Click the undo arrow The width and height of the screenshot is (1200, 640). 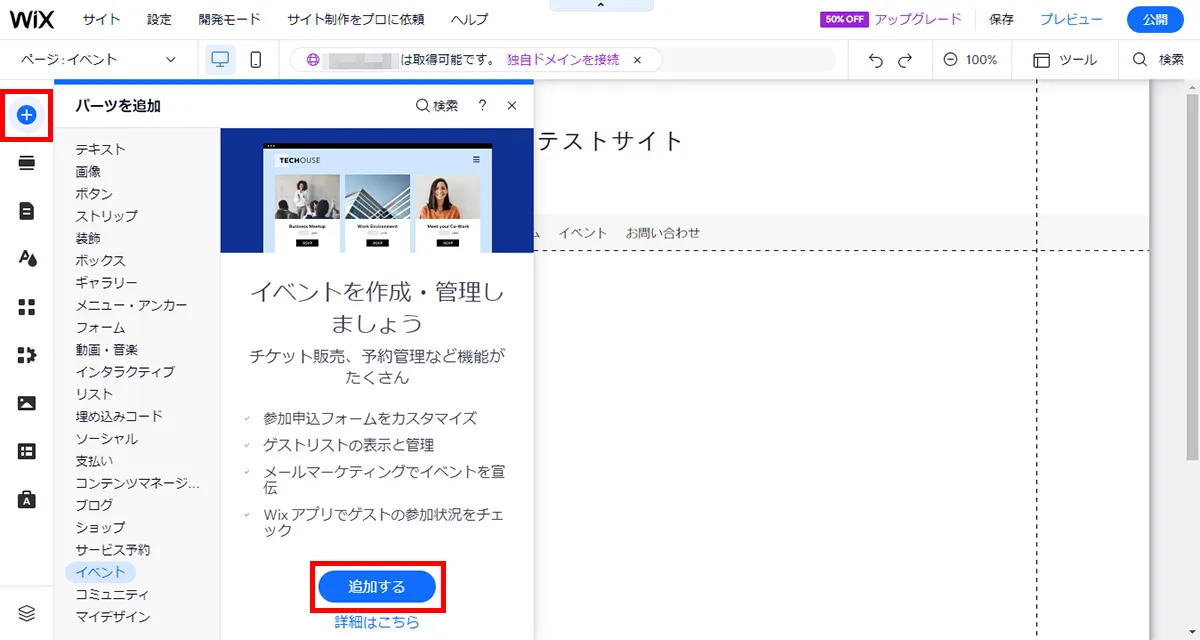click(x=874, y=60)
